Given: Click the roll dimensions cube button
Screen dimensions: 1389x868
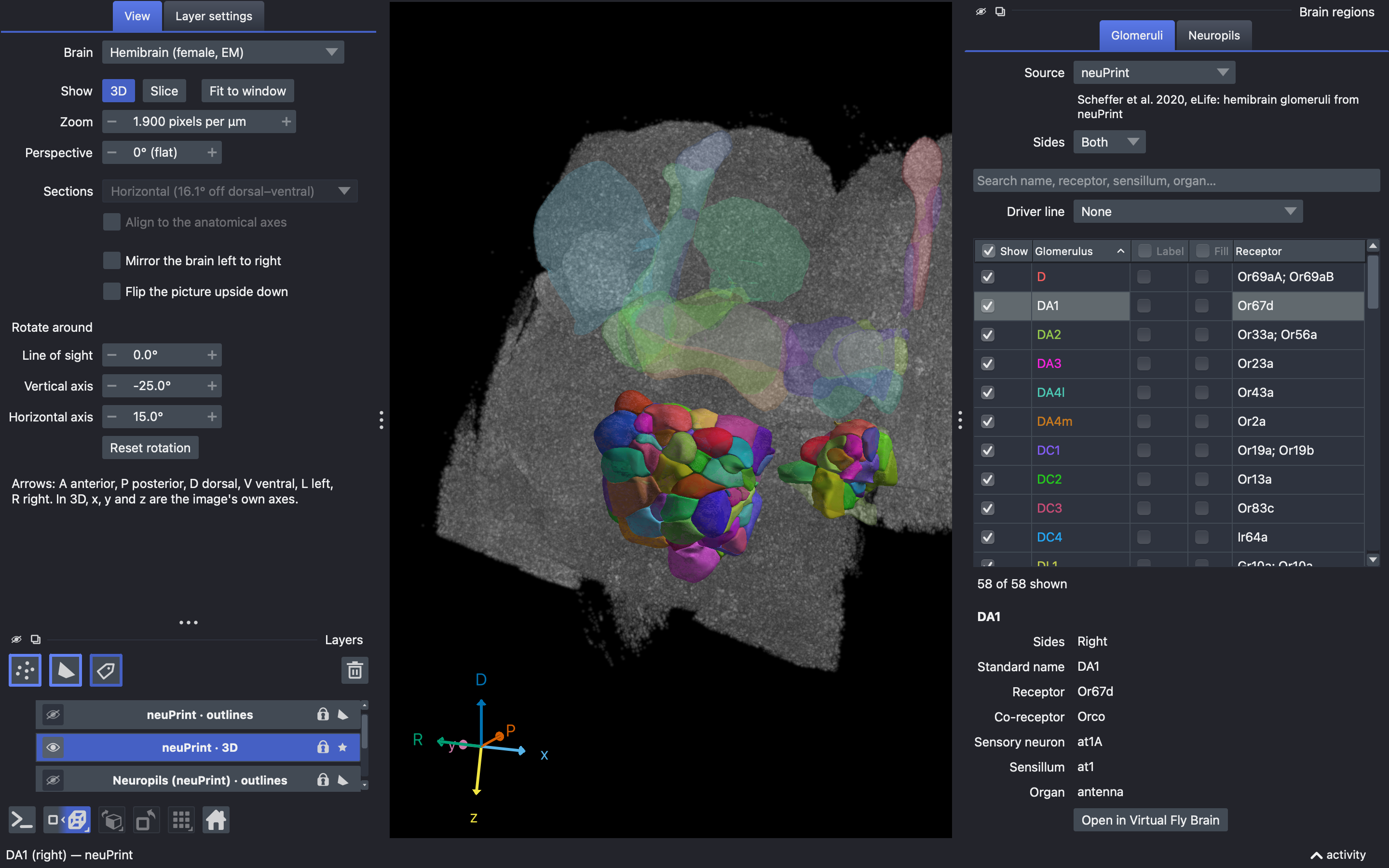Looking at the screenshot, I should point(112,820).
